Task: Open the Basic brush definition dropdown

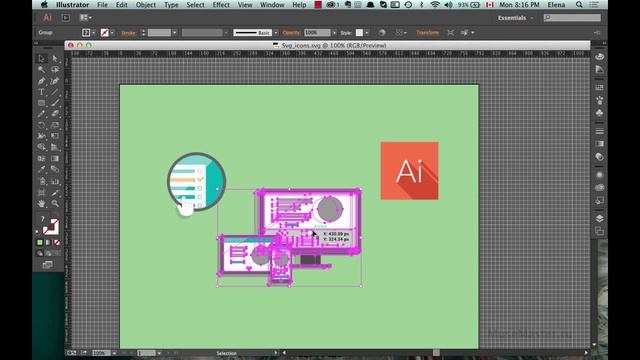Action: (x=276, y=33)
